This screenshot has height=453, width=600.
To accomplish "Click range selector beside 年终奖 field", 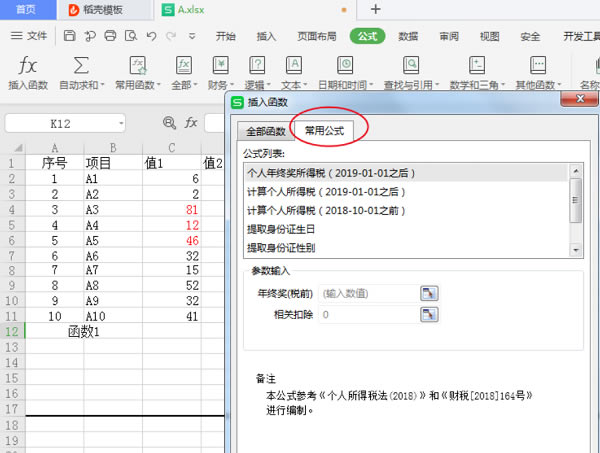I will tap(429, 293).
